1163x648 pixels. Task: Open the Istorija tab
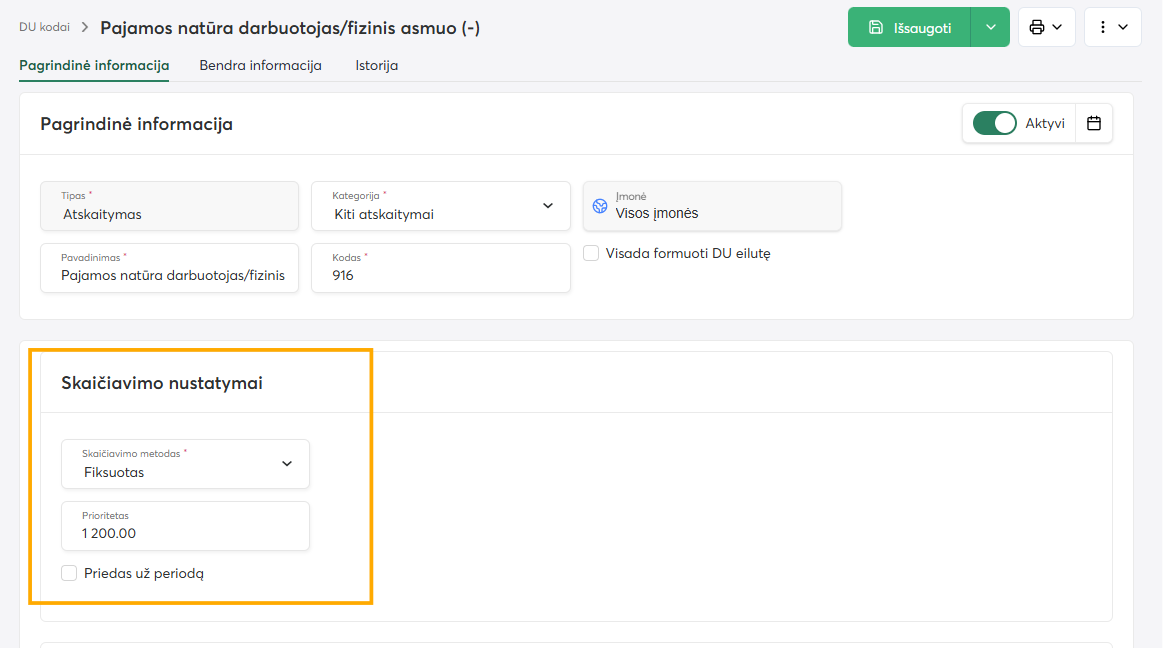tap(377, 65)
